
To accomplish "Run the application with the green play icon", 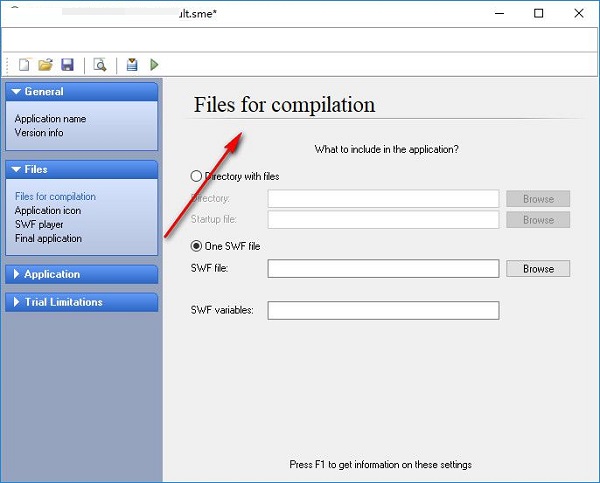I will (154, 65).
